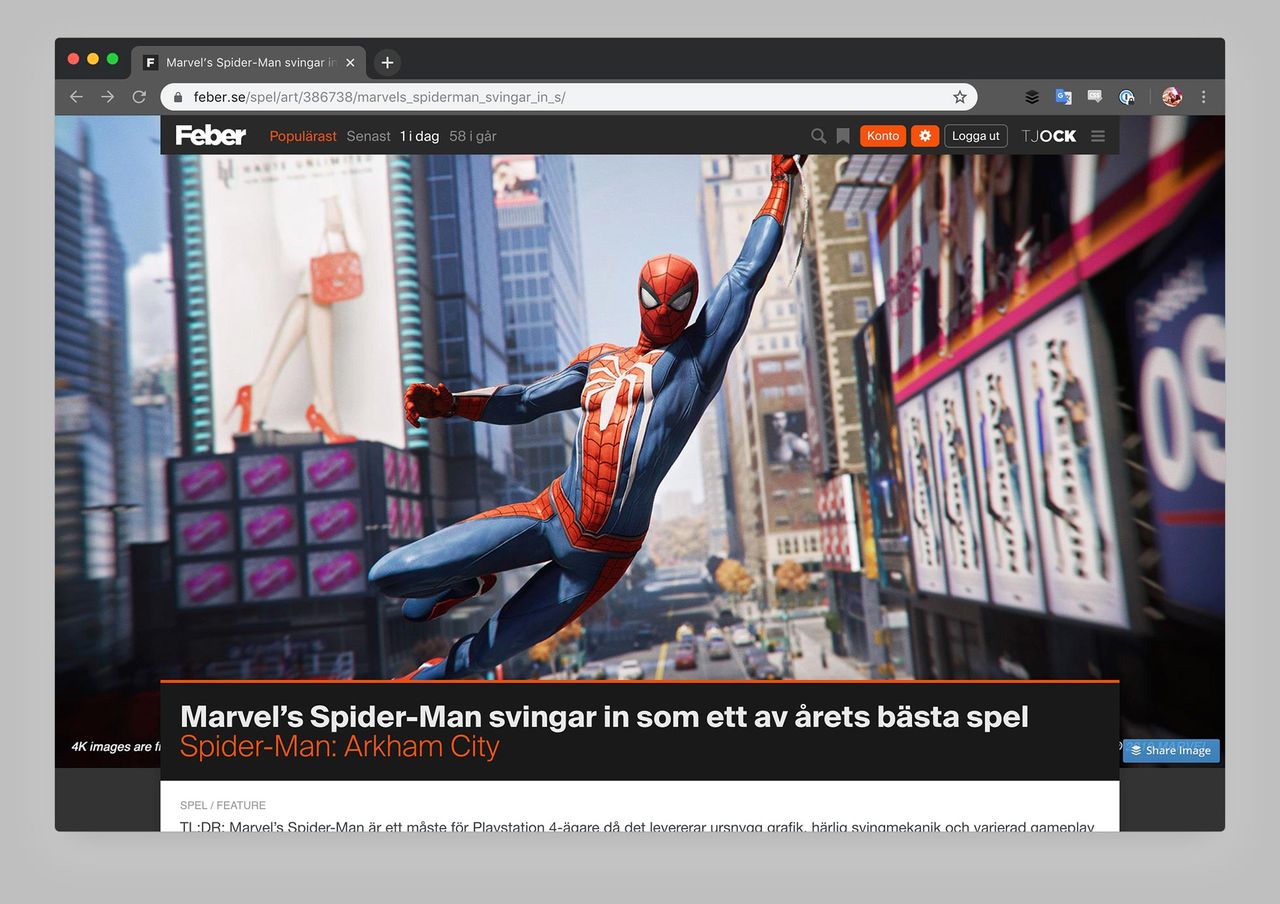Screen dimensions: 1280x904
Task: Go back to the previous page
Action: [x=76, y=97]
